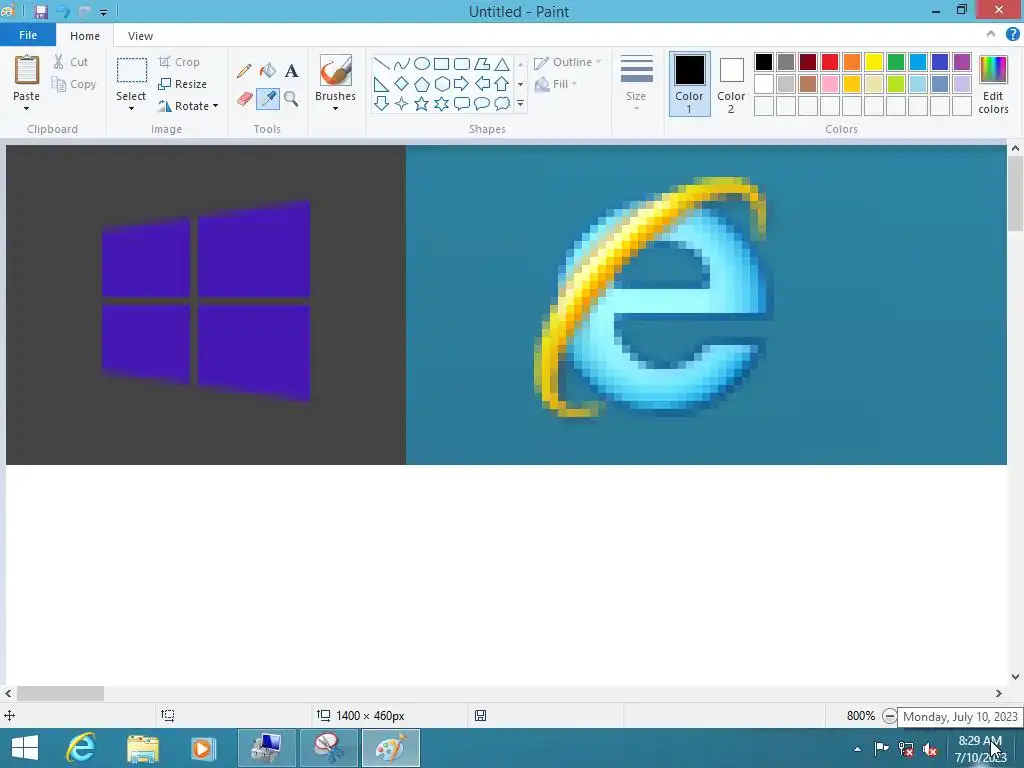Viewport: 1024px width, 768px height.
Task: Choose the Left arrow shape
Action: point(482,84)
